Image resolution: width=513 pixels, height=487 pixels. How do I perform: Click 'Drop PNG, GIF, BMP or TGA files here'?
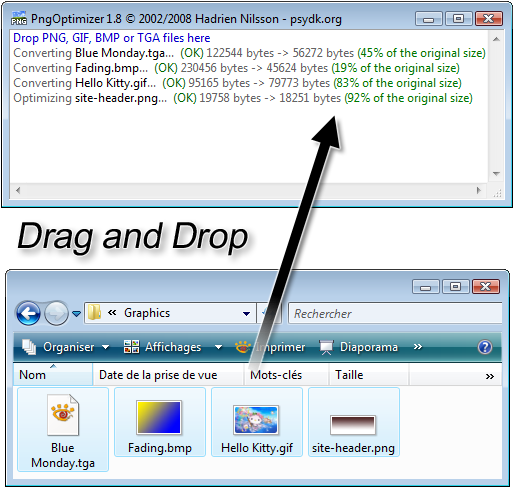(x=112, y=38)
